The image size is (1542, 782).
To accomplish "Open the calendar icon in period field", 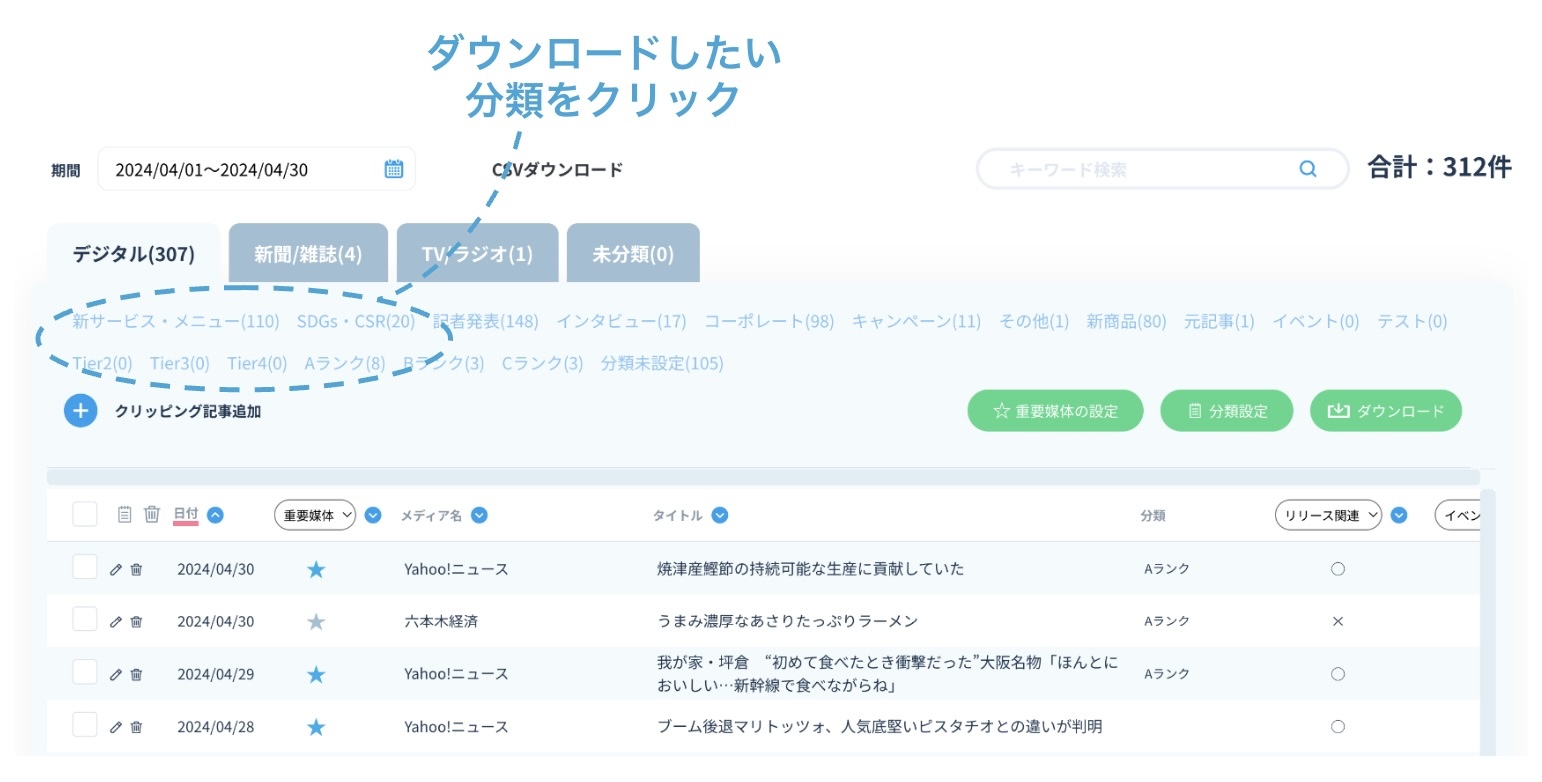I will 394,169.
